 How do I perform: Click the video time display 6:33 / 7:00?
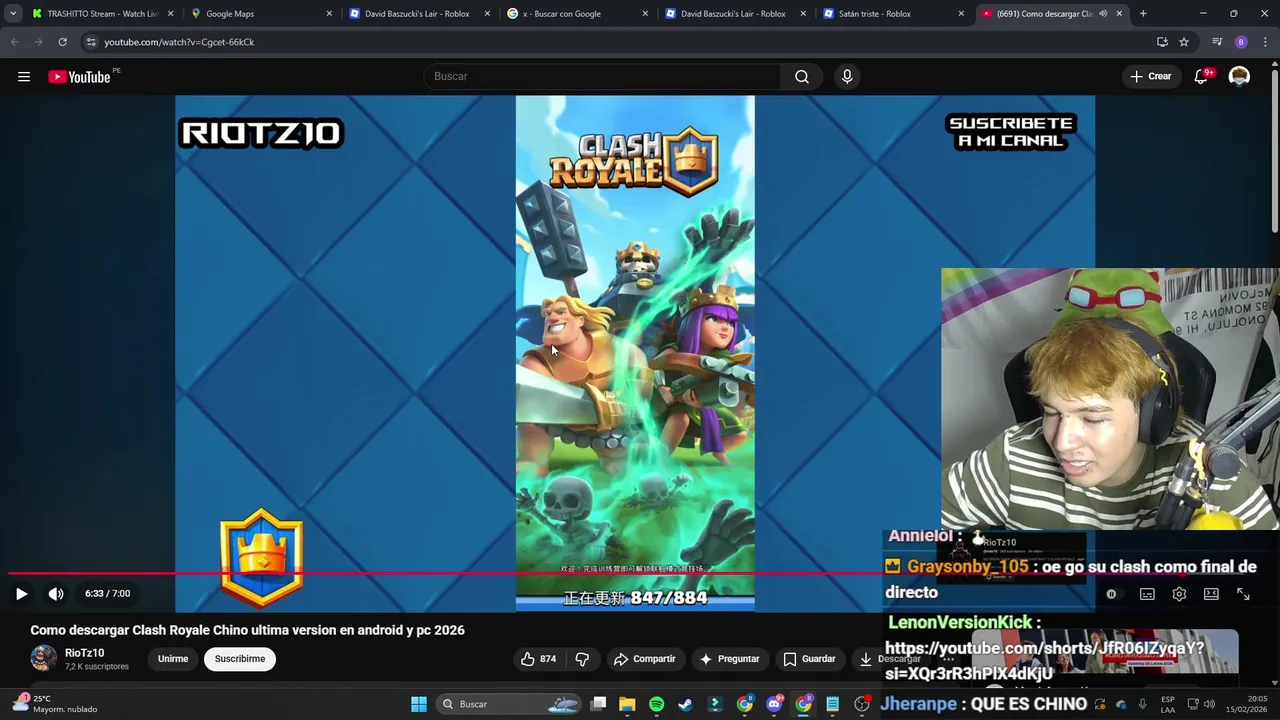(x=108, y=593)
